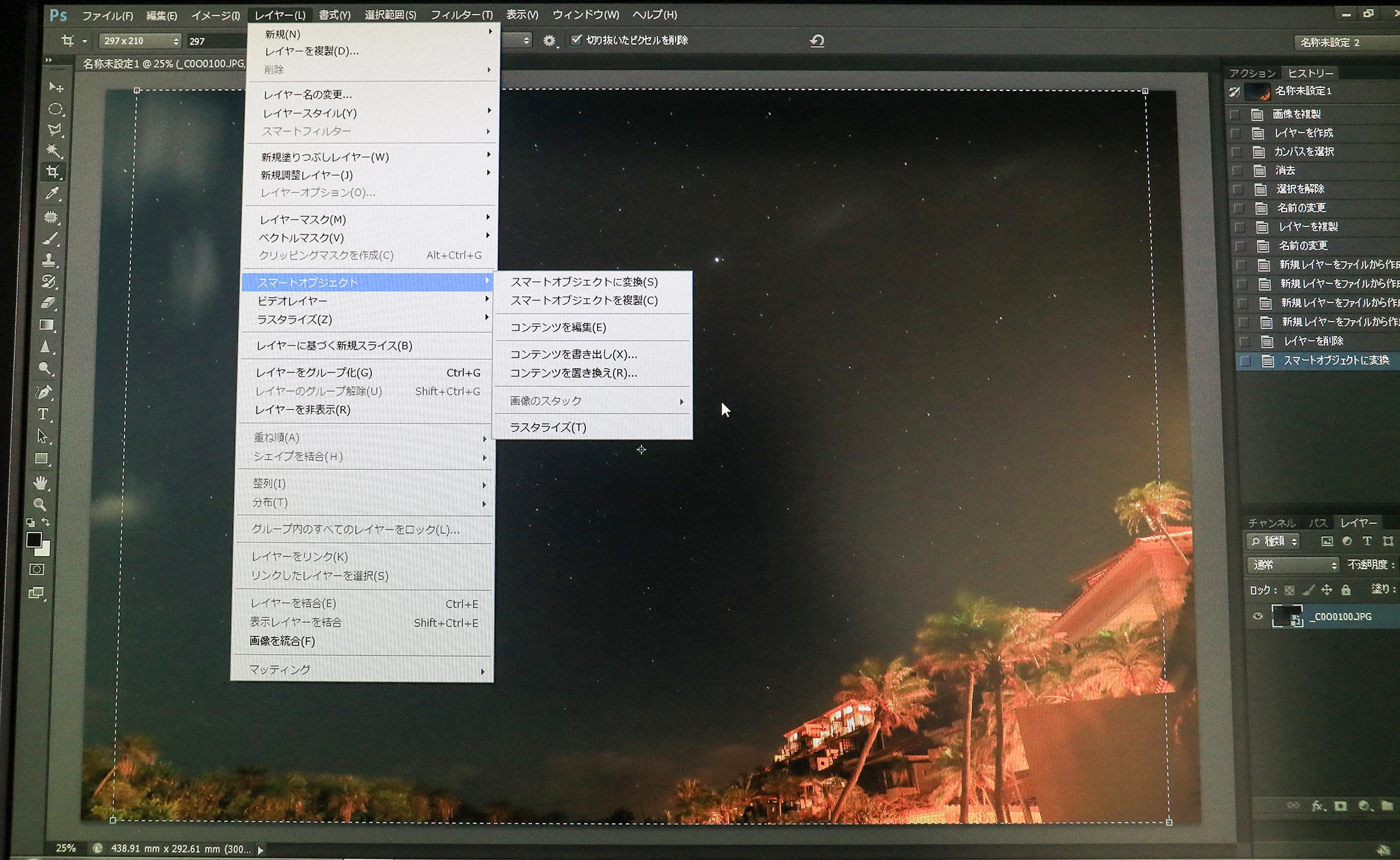This screenshot has height=860, width=1400.
Task: Open the 通常 blend mode dropdown
Action: pyautogui.click(x=1293, y=565)
